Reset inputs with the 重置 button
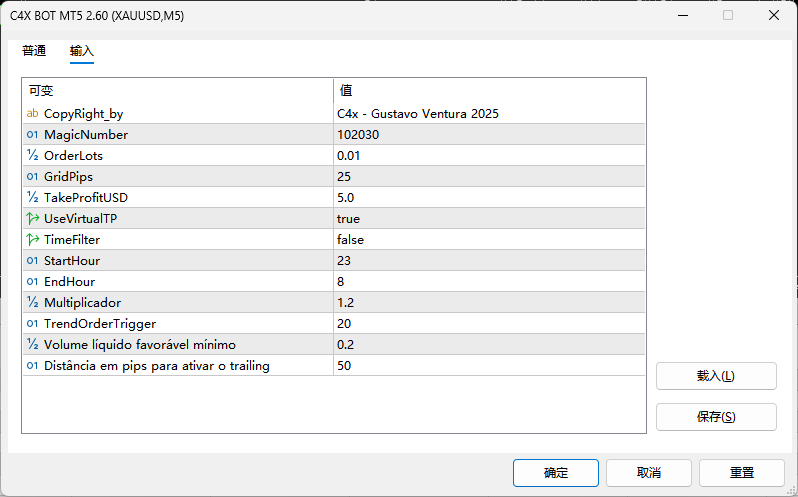 pos(742,473)
